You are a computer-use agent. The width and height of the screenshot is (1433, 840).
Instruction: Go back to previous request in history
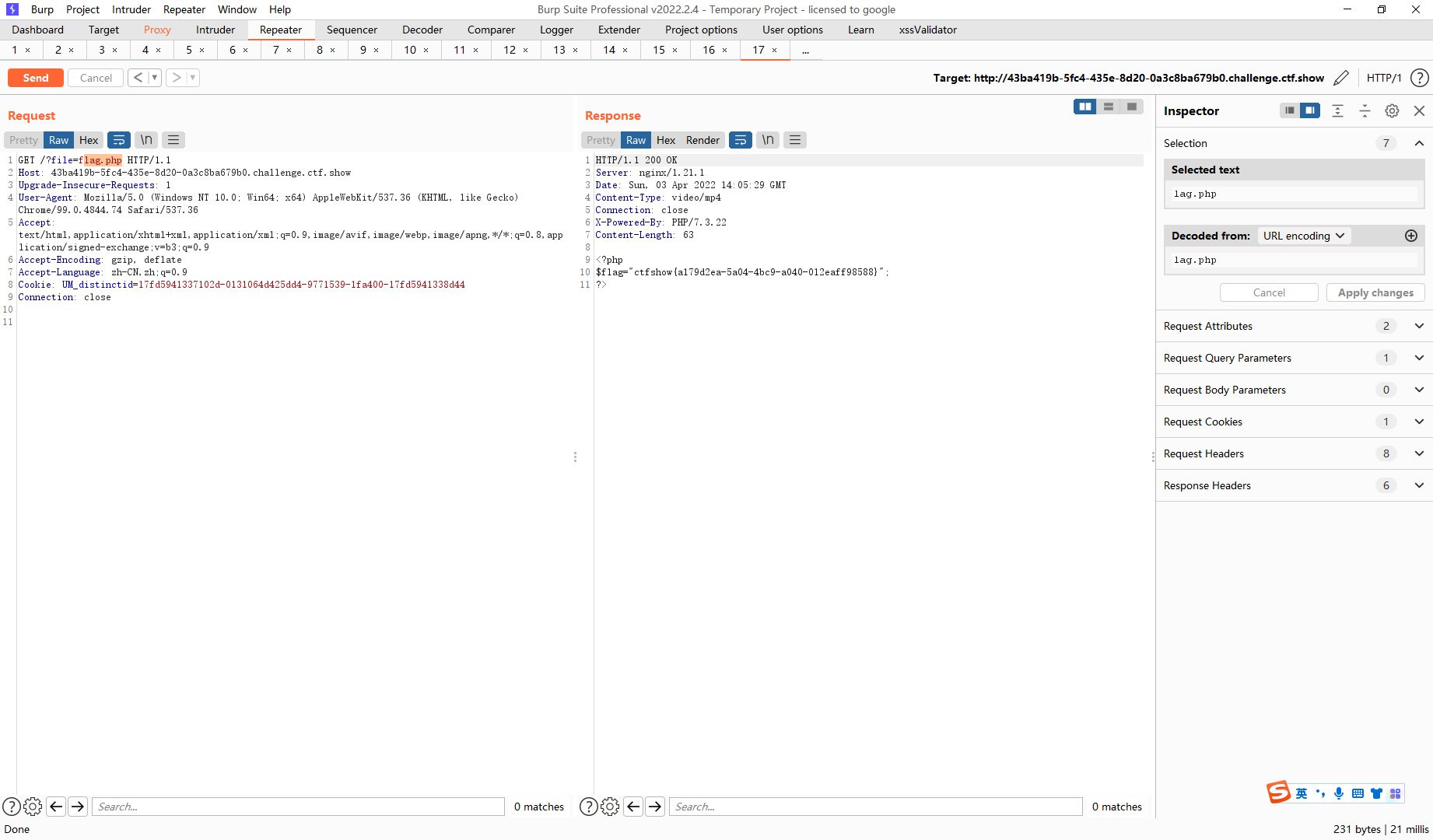tap(138, 78)
